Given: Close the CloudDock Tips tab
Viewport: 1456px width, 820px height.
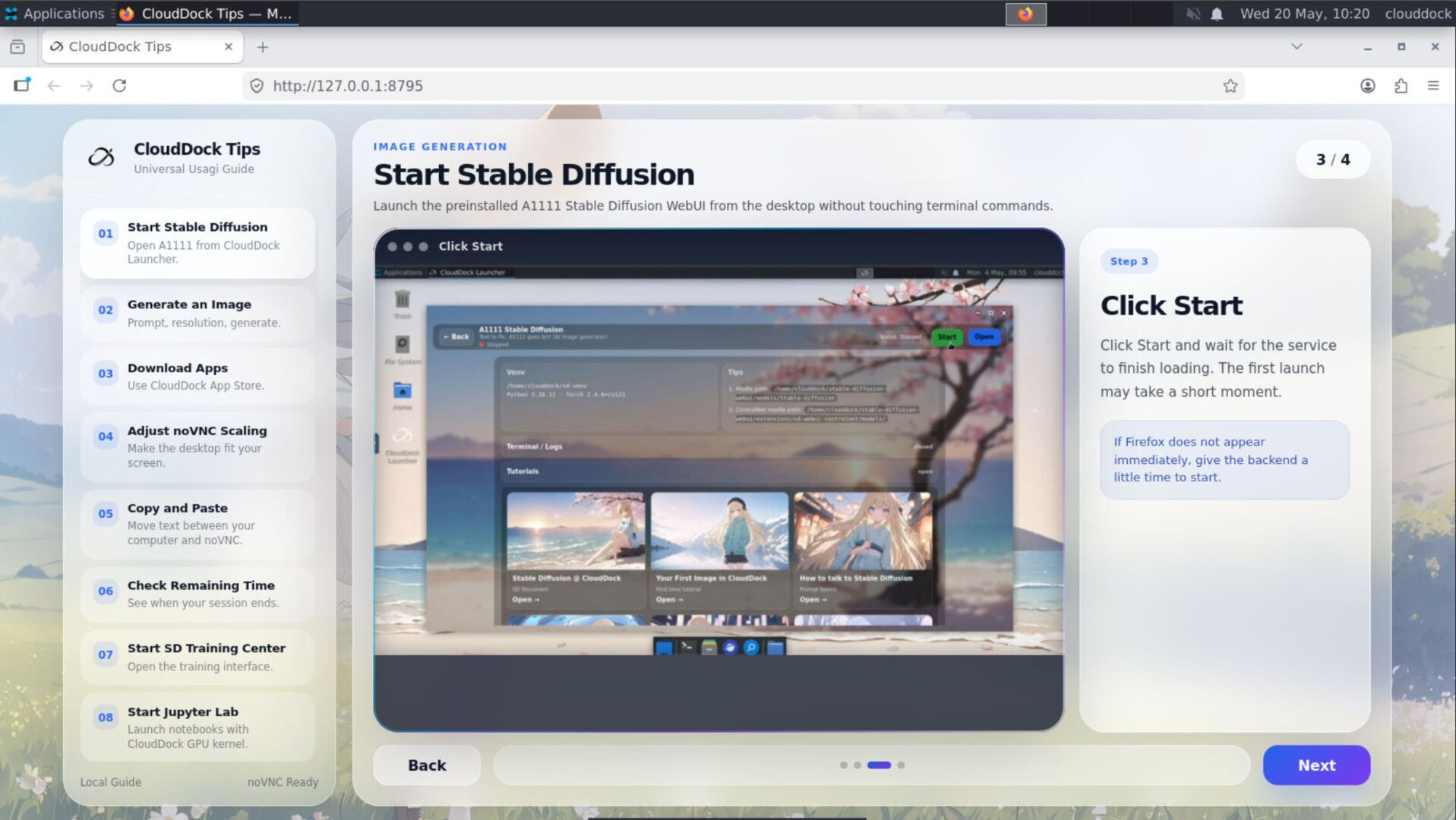Looking at the screenshot, I should click(x=229, y=47).
